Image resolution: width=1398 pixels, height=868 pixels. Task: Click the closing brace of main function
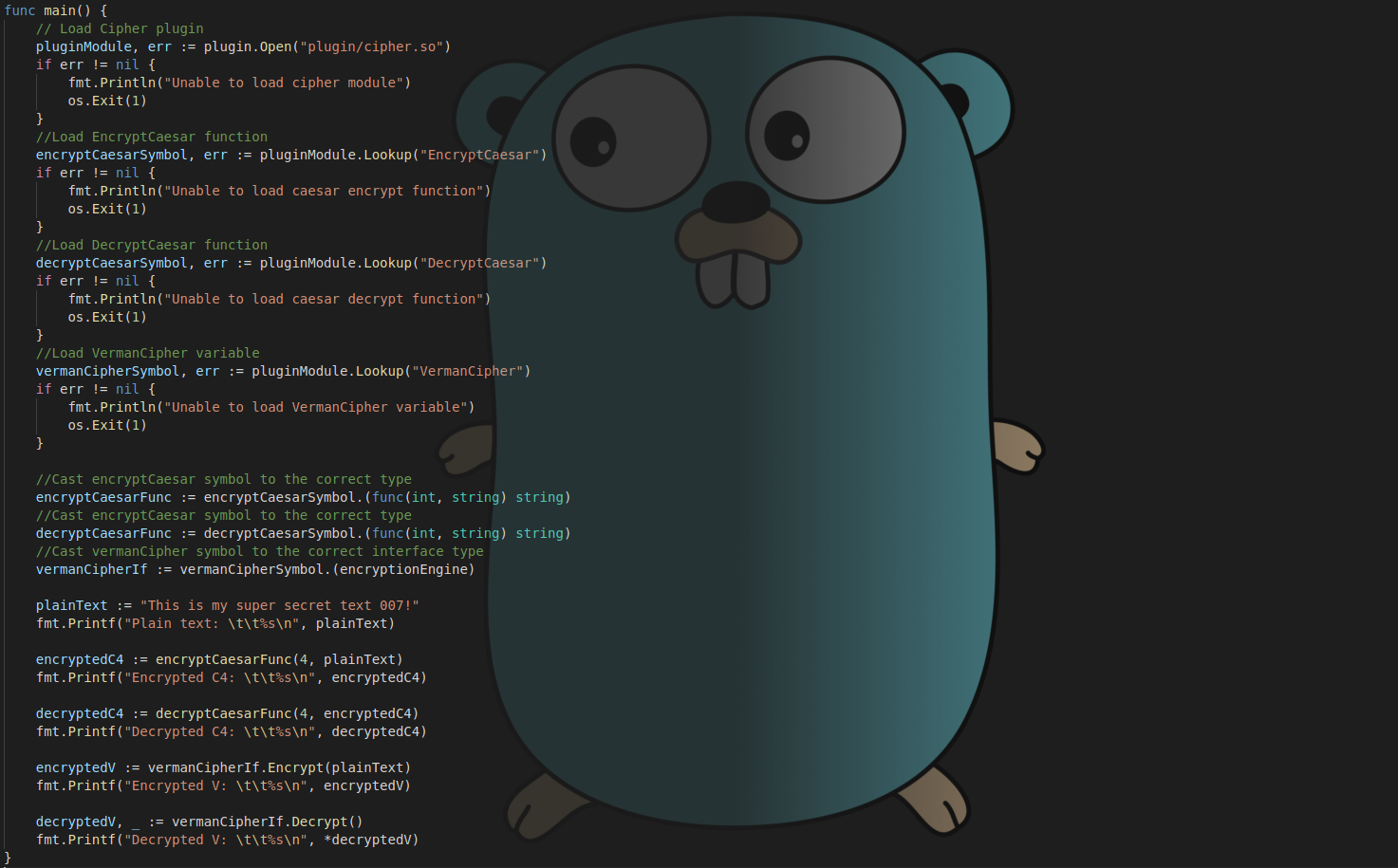tap(6, 859)
